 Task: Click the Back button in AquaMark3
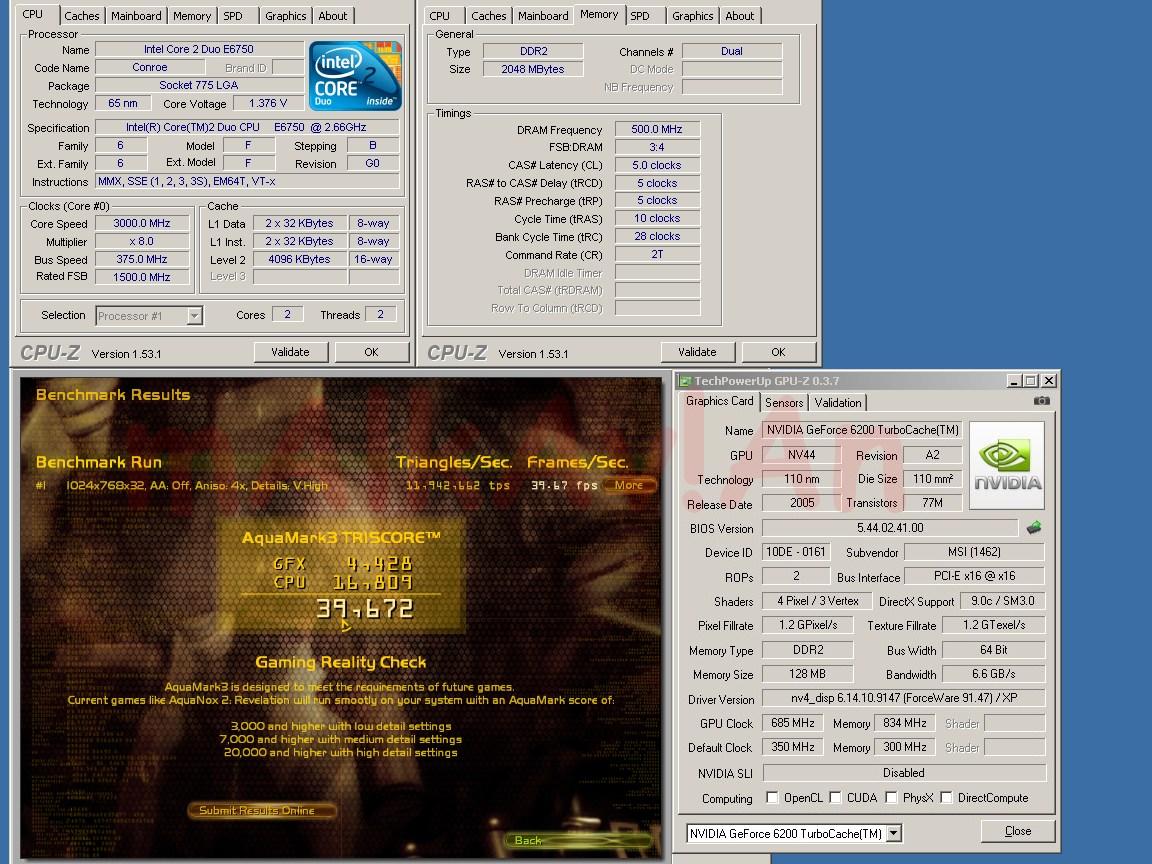click(577, 840)
